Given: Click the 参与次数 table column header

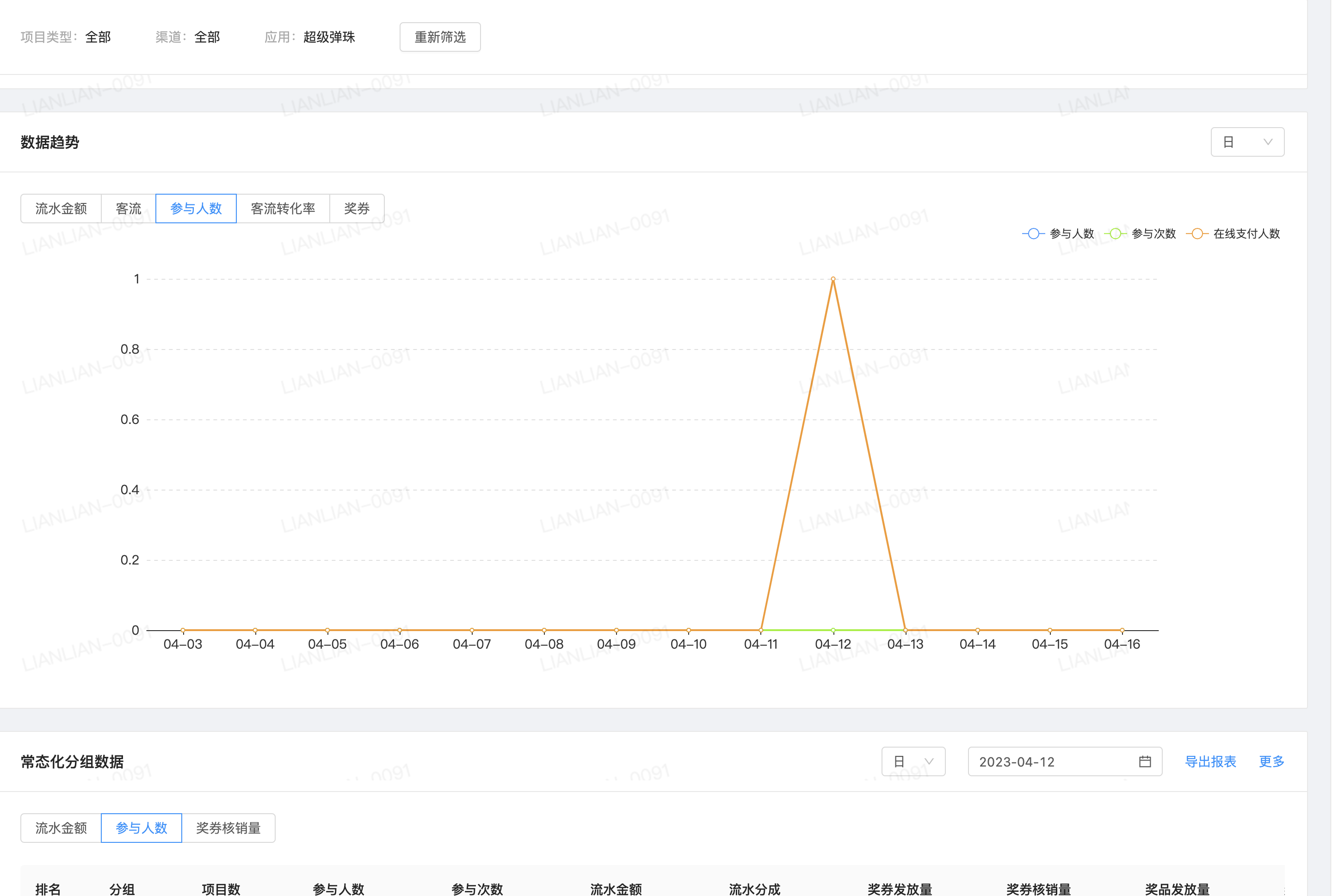Looking at the screenshot, I should [477, 889].
